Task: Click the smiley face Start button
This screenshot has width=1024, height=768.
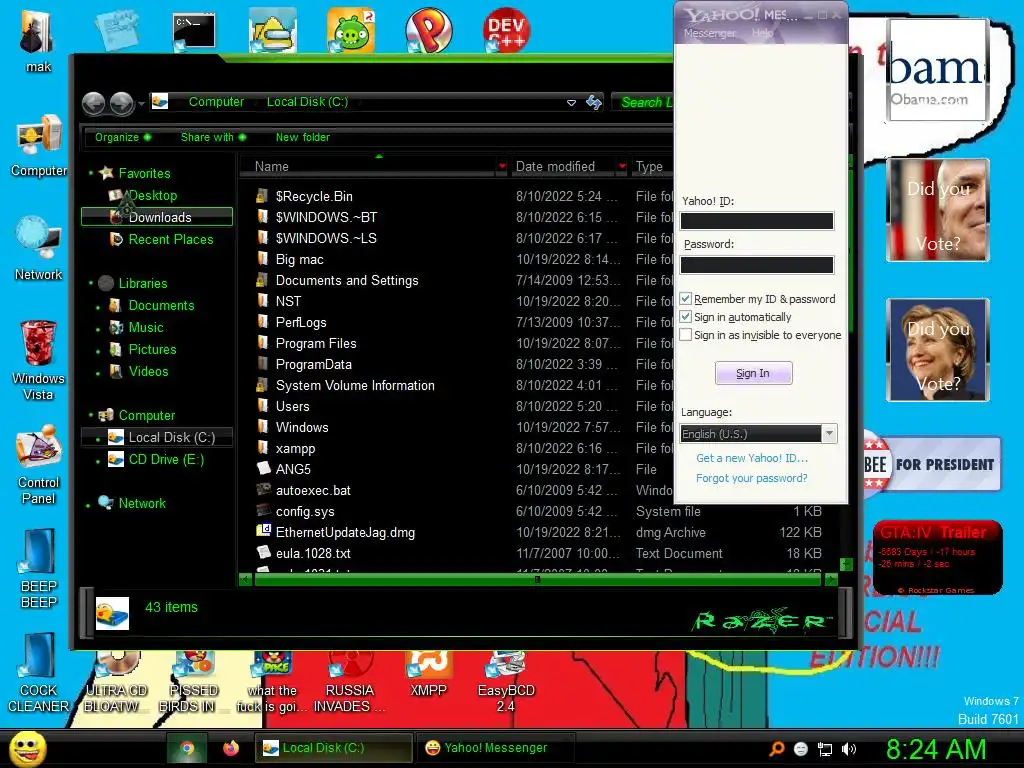Action: coord(27,748)
